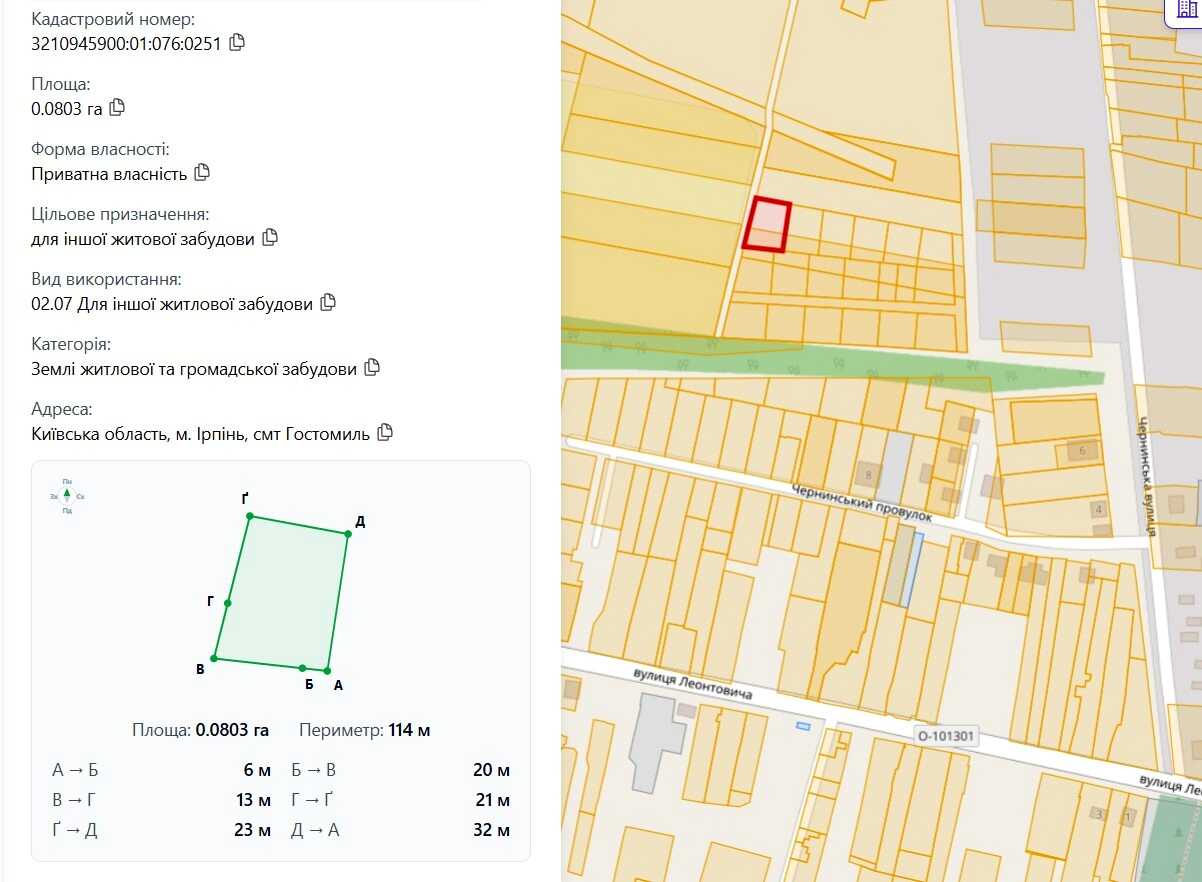Copy the Вид використання 02.07 value
1202x882 pixels.
point(328,303)
